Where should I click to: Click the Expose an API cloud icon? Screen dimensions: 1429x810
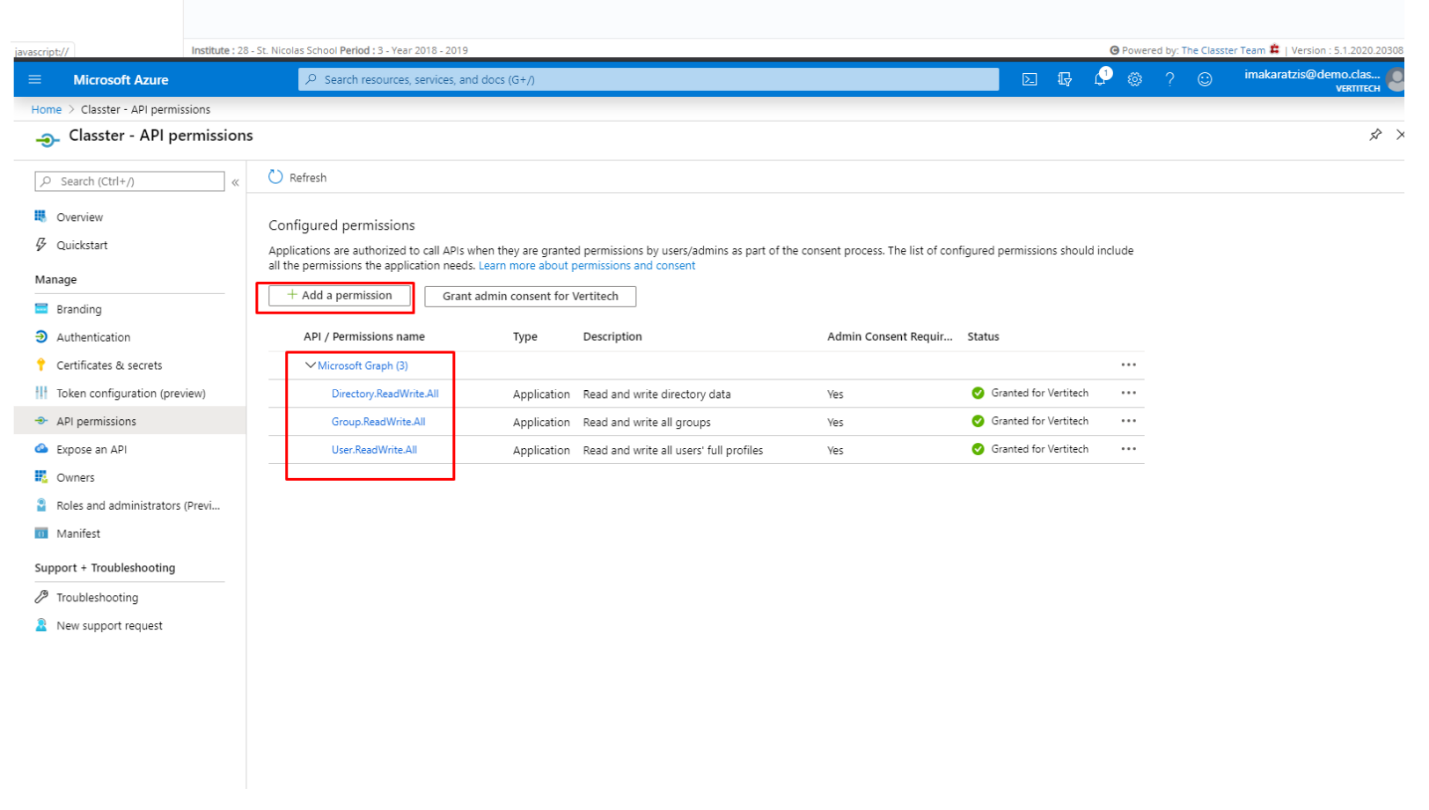(41, 449)
